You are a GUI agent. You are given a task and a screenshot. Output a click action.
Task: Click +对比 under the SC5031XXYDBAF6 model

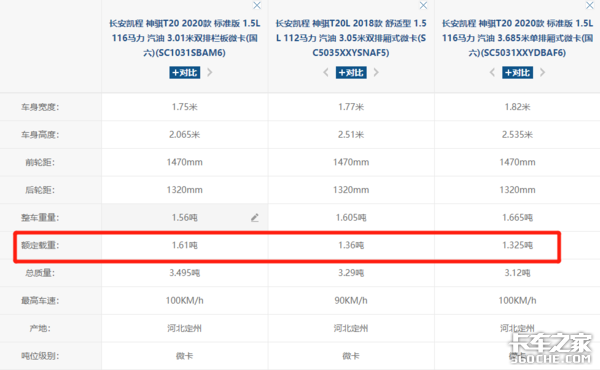518,72
